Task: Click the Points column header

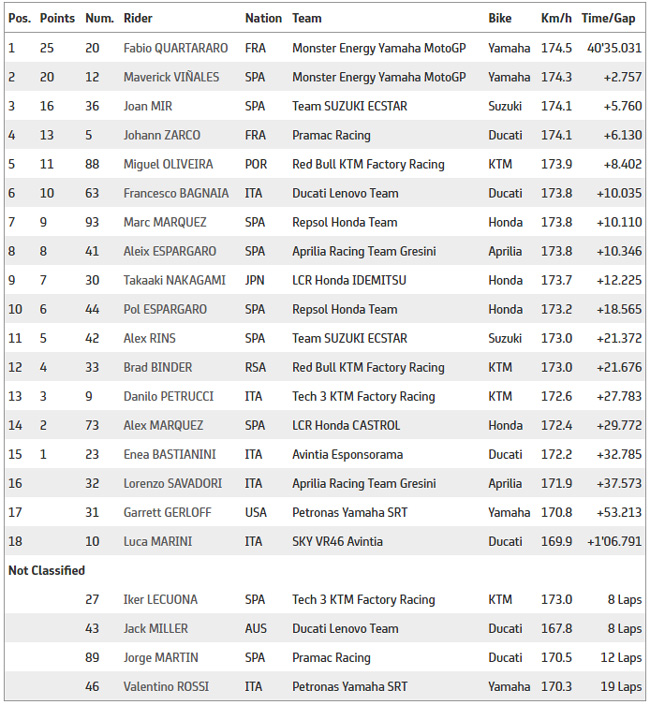Action: pos(57,18)
